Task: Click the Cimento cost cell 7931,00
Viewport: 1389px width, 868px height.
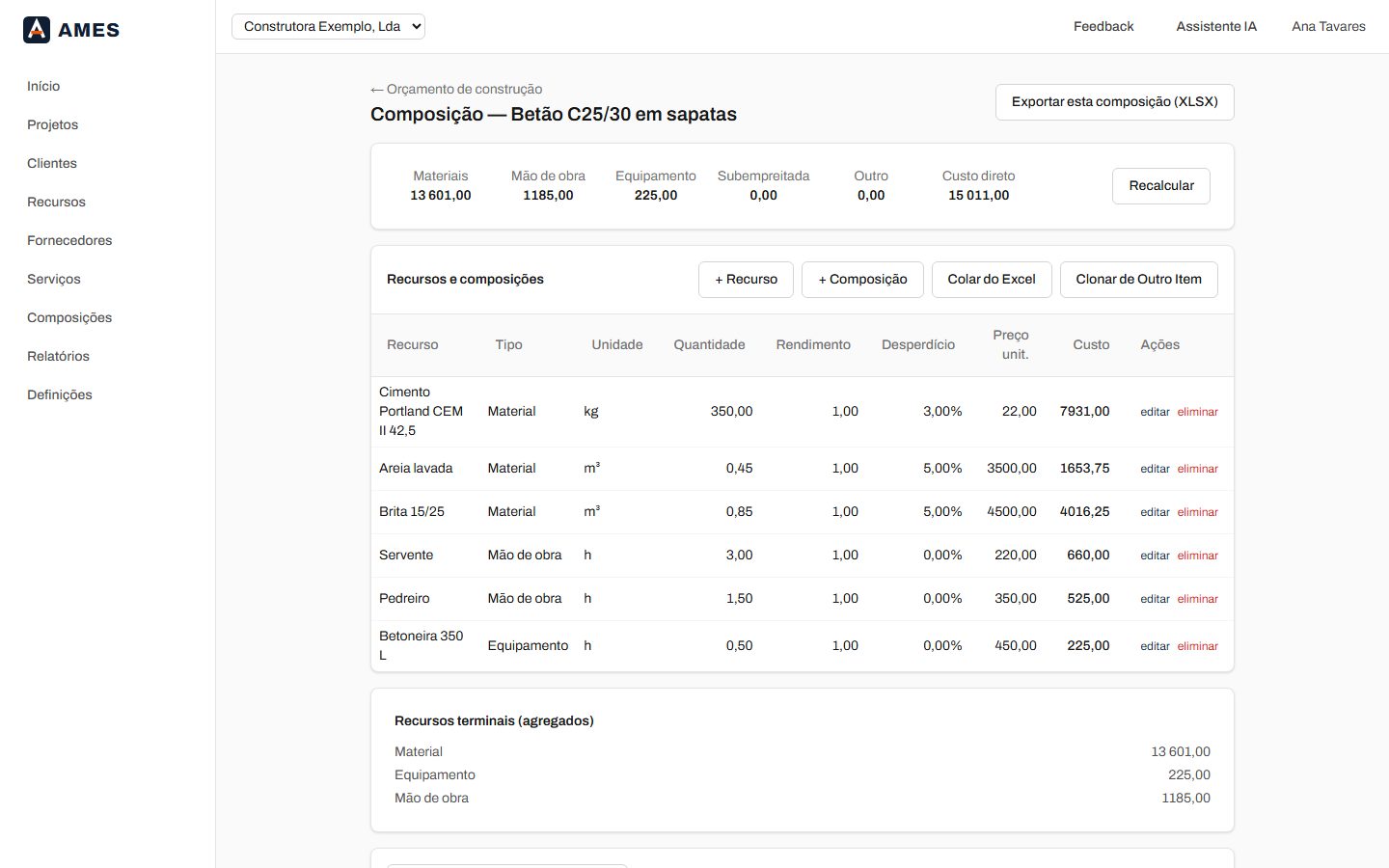Action: tap(1084, 411)
